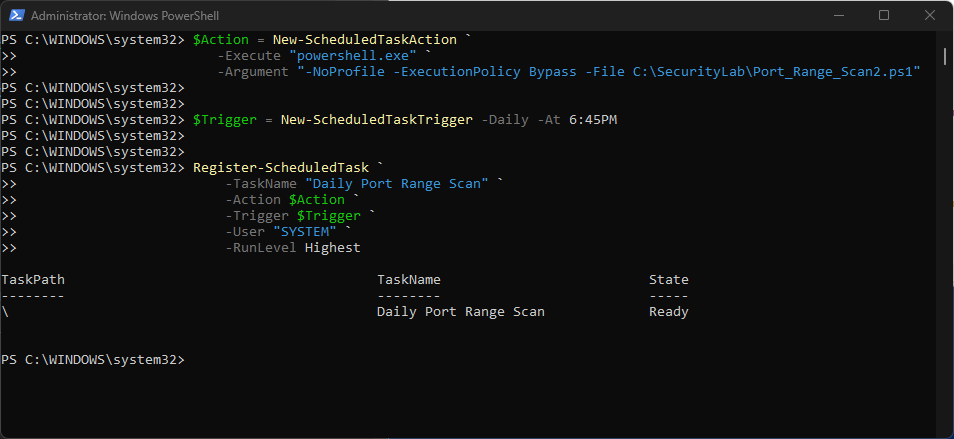
Task: Click the State column header
Action: click(668, 279)
